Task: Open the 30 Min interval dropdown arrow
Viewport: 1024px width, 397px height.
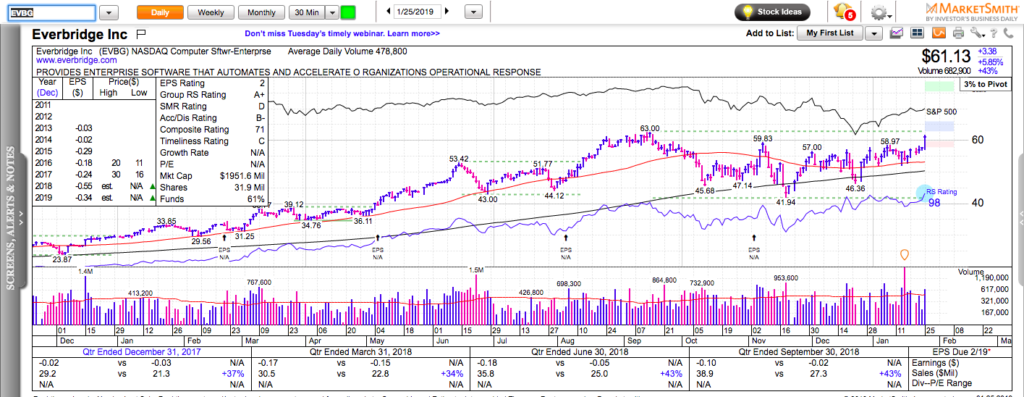Action: [332, 12]
